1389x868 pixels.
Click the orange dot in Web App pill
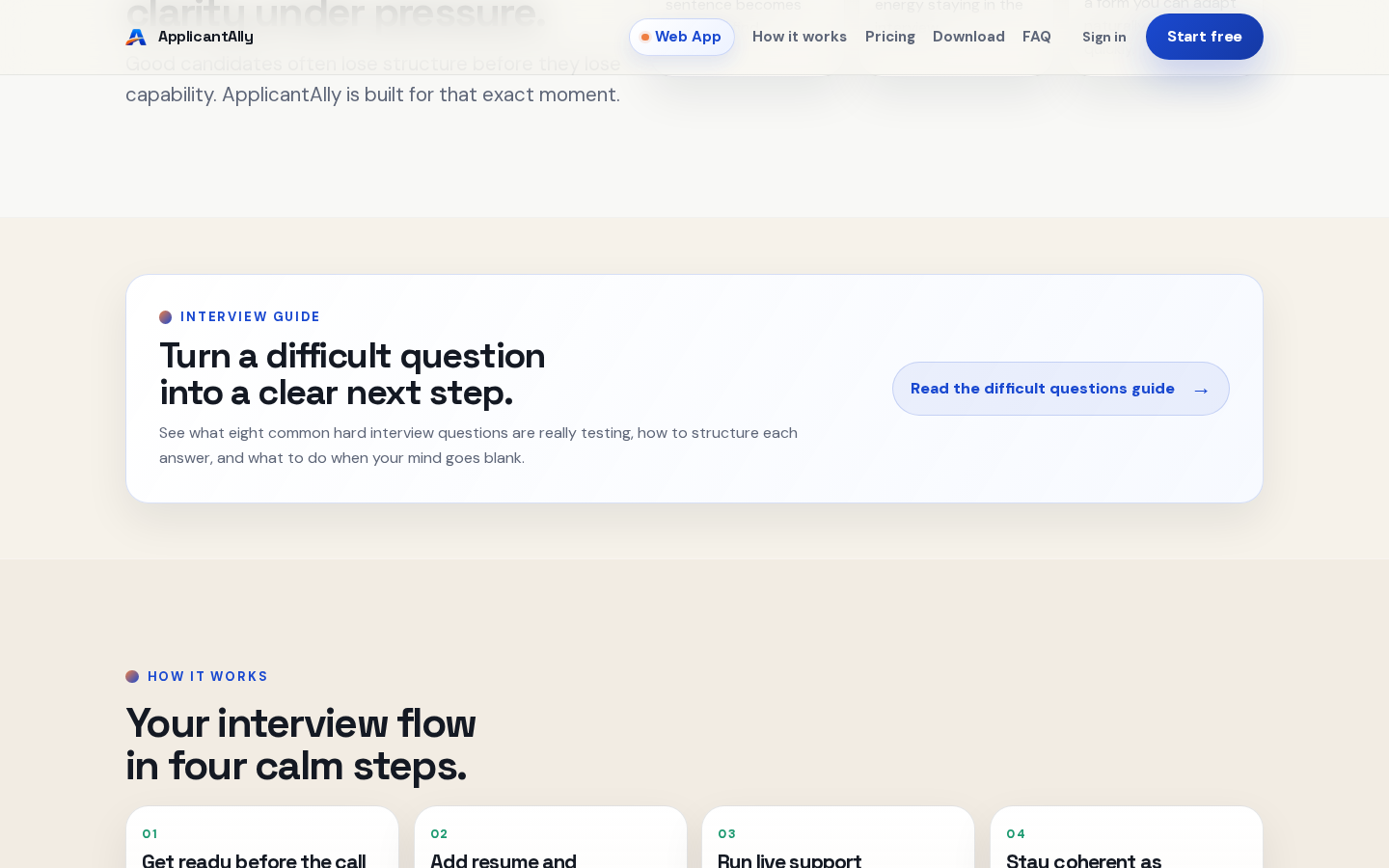click(x=645, y=37)
